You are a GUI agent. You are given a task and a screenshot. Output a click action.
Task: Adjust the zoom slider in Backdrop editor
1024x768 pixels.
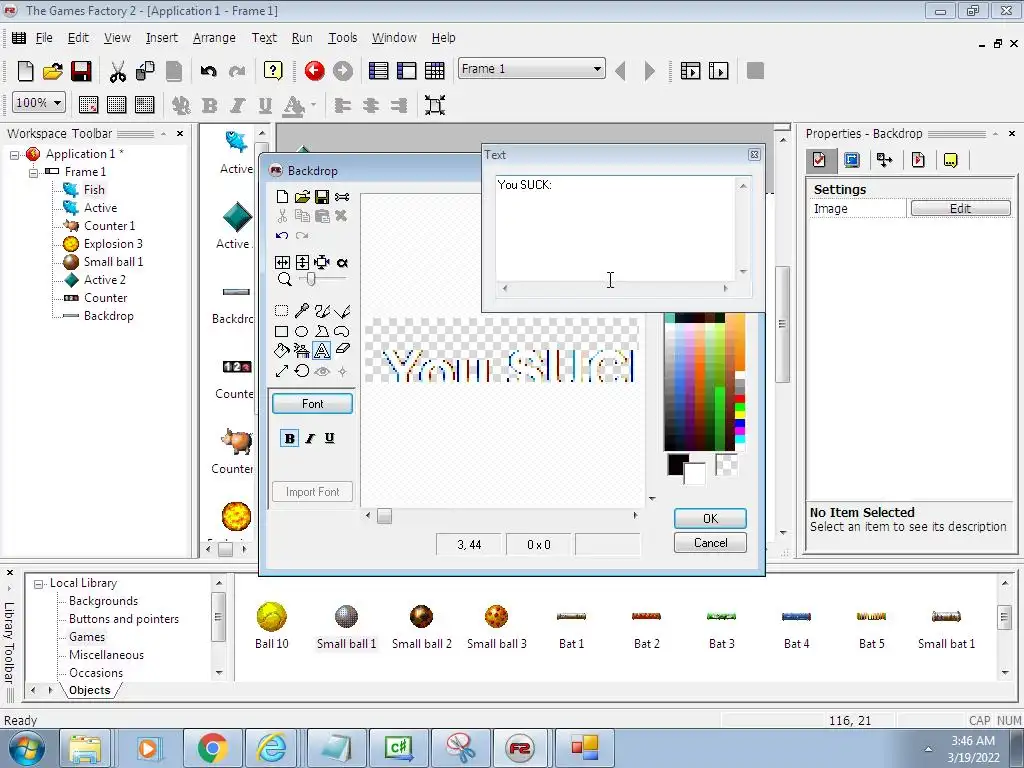[x=312, y=280]
